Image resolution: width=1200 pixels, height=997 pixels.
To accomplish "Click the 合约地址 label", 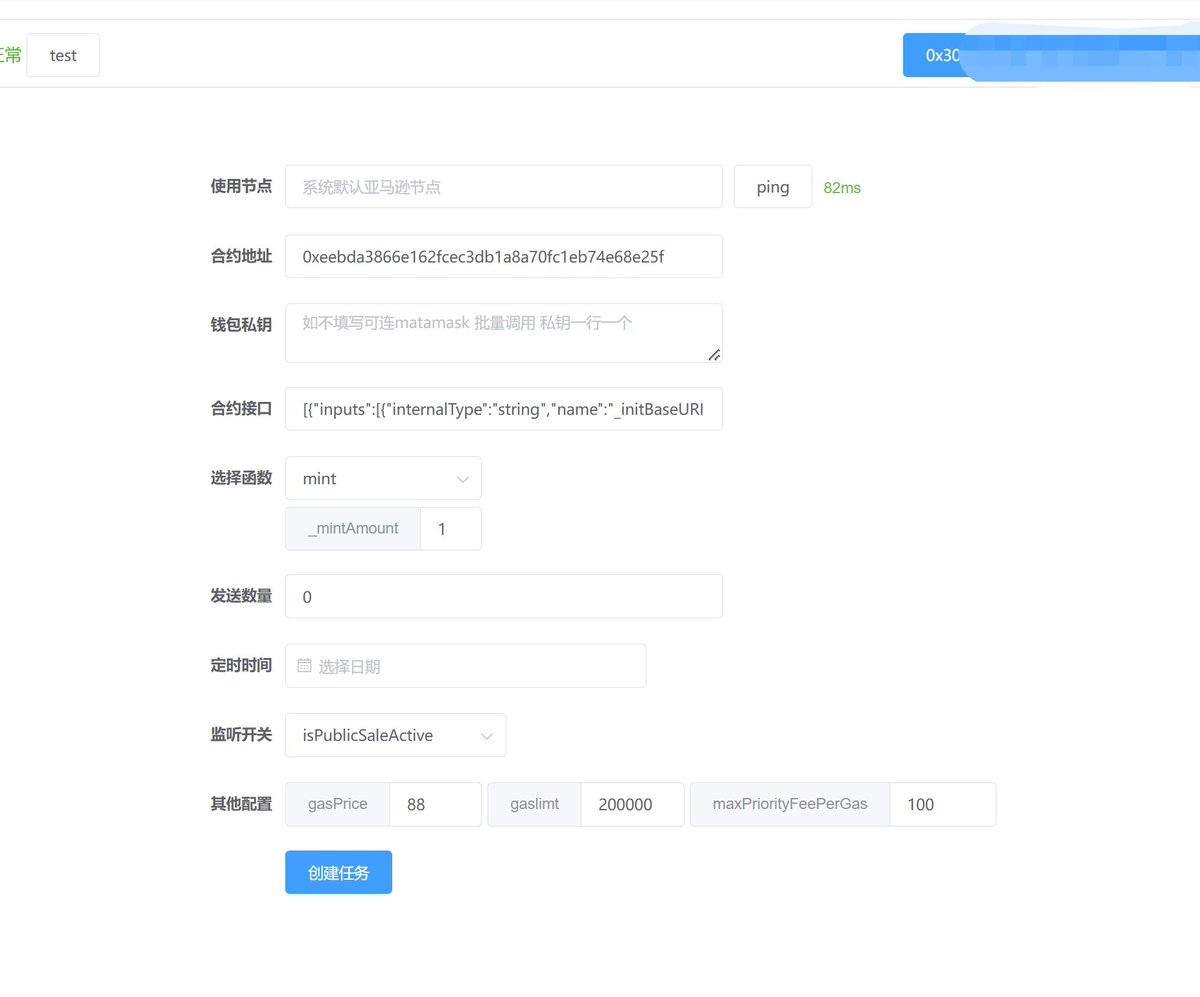I will click(241, 256).
